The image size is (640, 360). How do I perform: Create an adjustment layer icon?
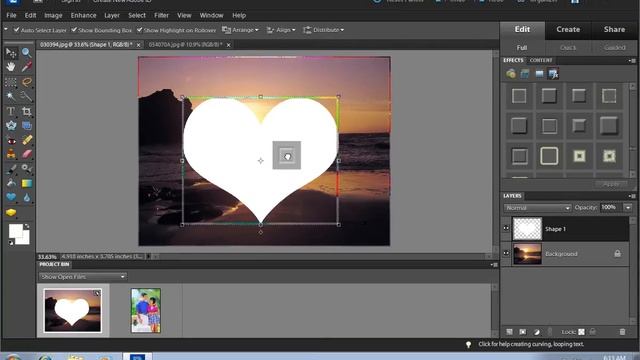537,332
